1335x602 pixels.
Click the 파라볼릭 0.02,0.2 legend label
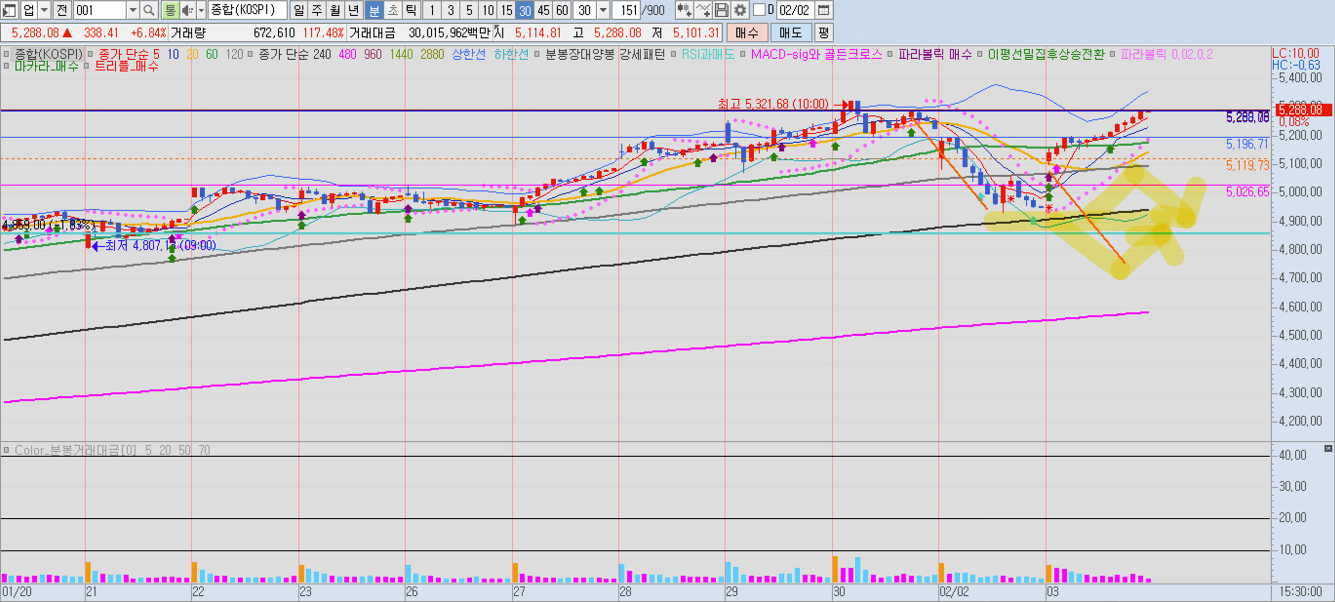tap(1167, 54)
